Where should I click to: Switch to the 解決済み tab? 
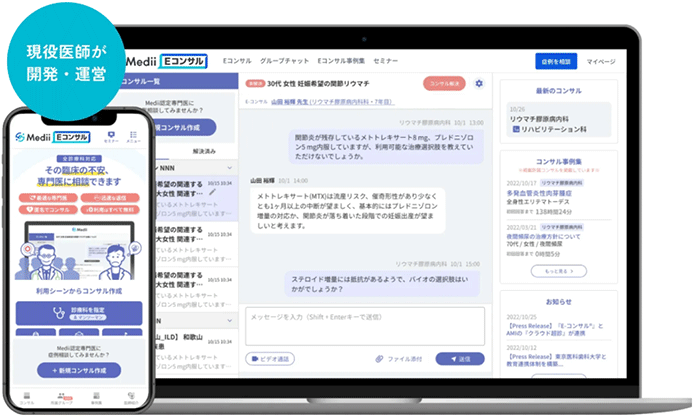click(x=203, y=150)
